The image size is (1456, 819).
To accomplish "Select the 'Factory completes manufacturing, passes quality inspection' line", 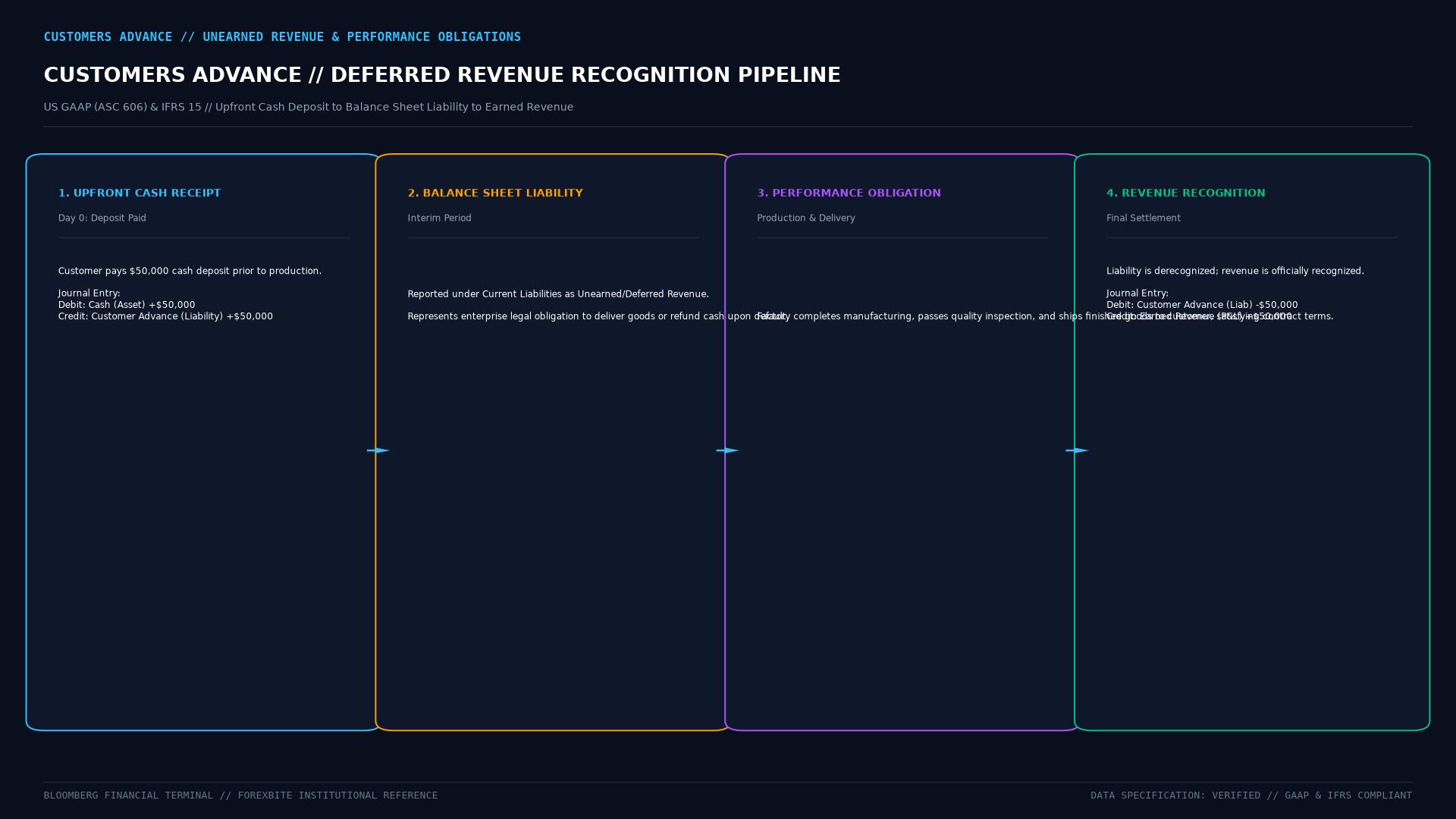I will pos(1045,316).
